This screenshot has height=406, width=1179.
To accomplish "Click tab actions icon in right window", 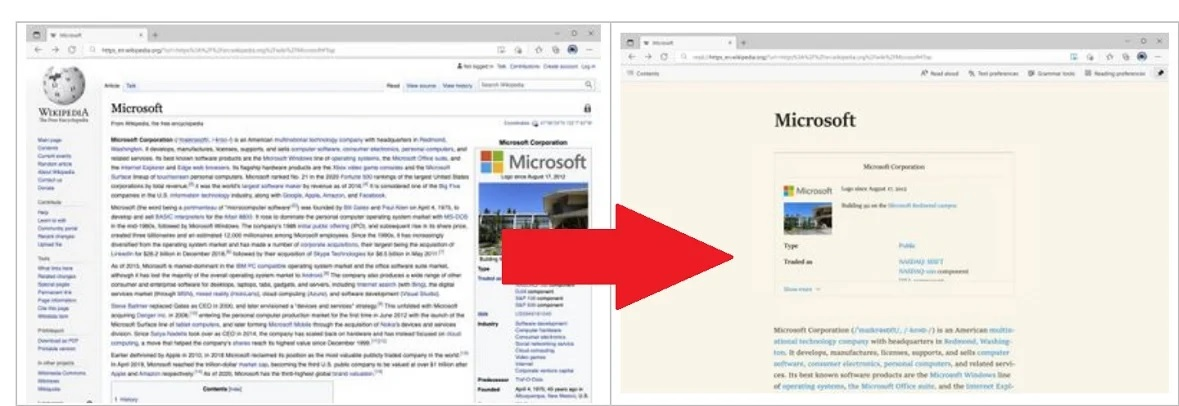I will [x=632, y=43].
